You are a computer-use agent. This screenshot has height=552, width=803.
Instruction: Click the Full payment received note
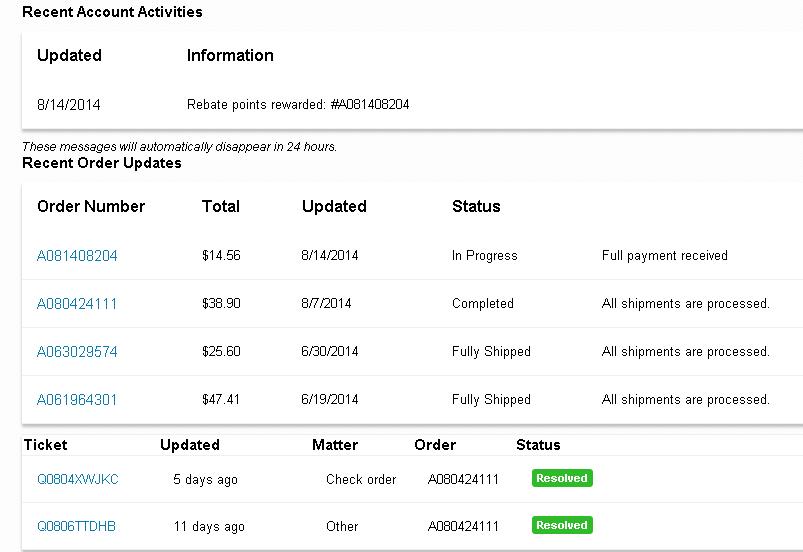pyautogui.click(x=664, y=256)
